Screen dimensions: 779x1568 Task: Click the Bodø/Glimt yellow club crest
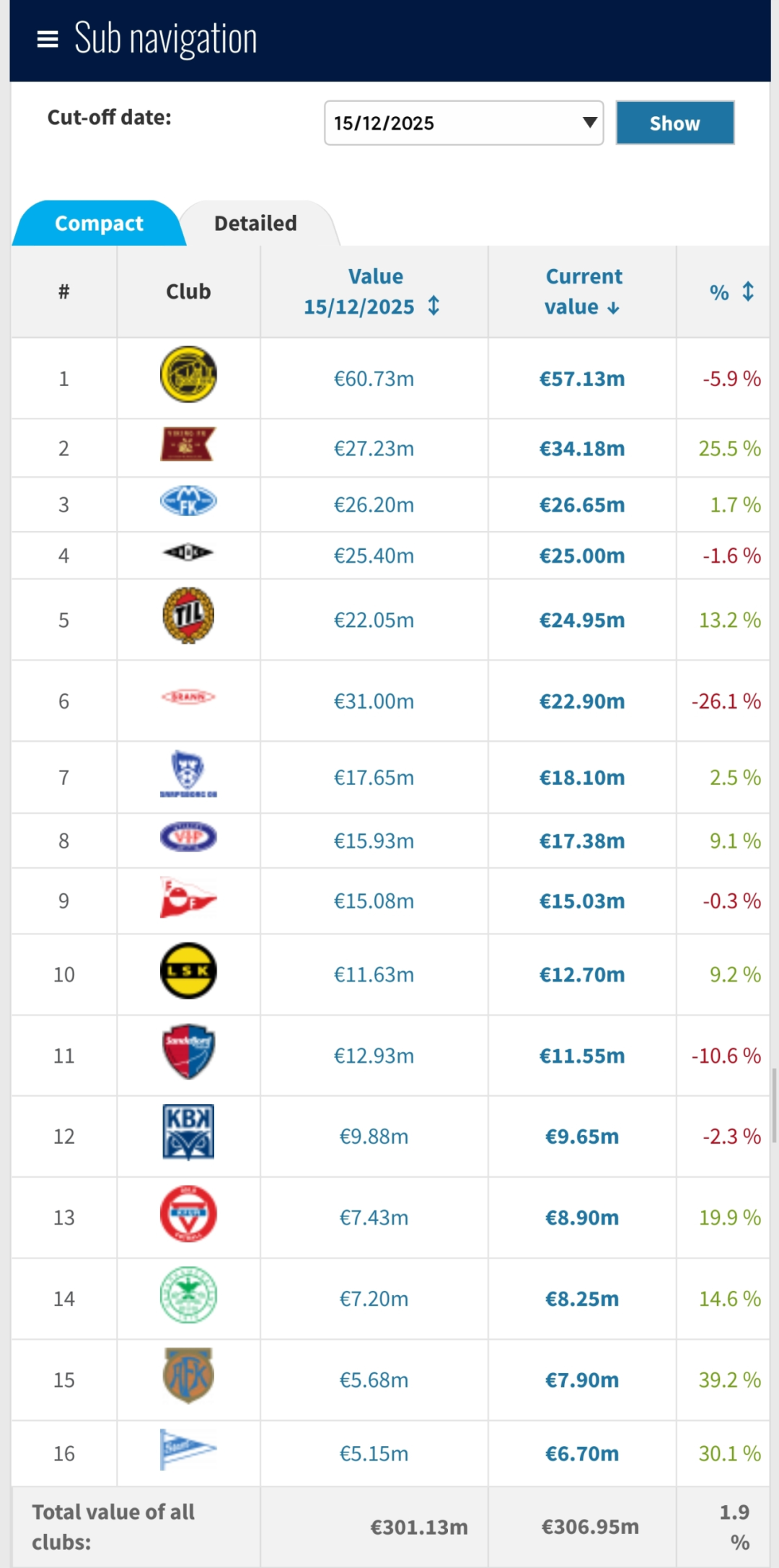click(188, 375)
